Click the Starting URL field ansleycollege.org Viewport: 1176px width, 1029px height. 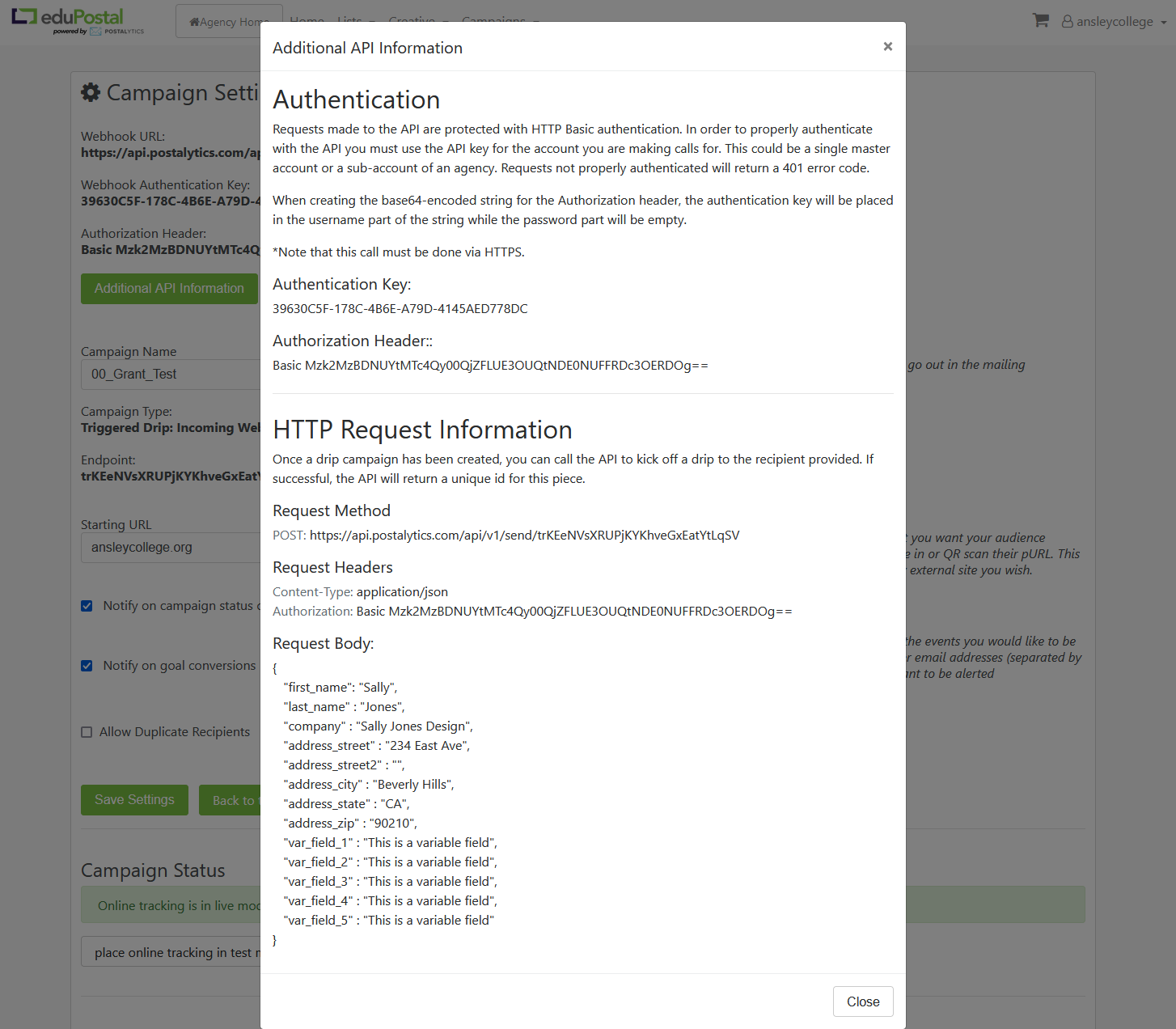coord(171,548)
